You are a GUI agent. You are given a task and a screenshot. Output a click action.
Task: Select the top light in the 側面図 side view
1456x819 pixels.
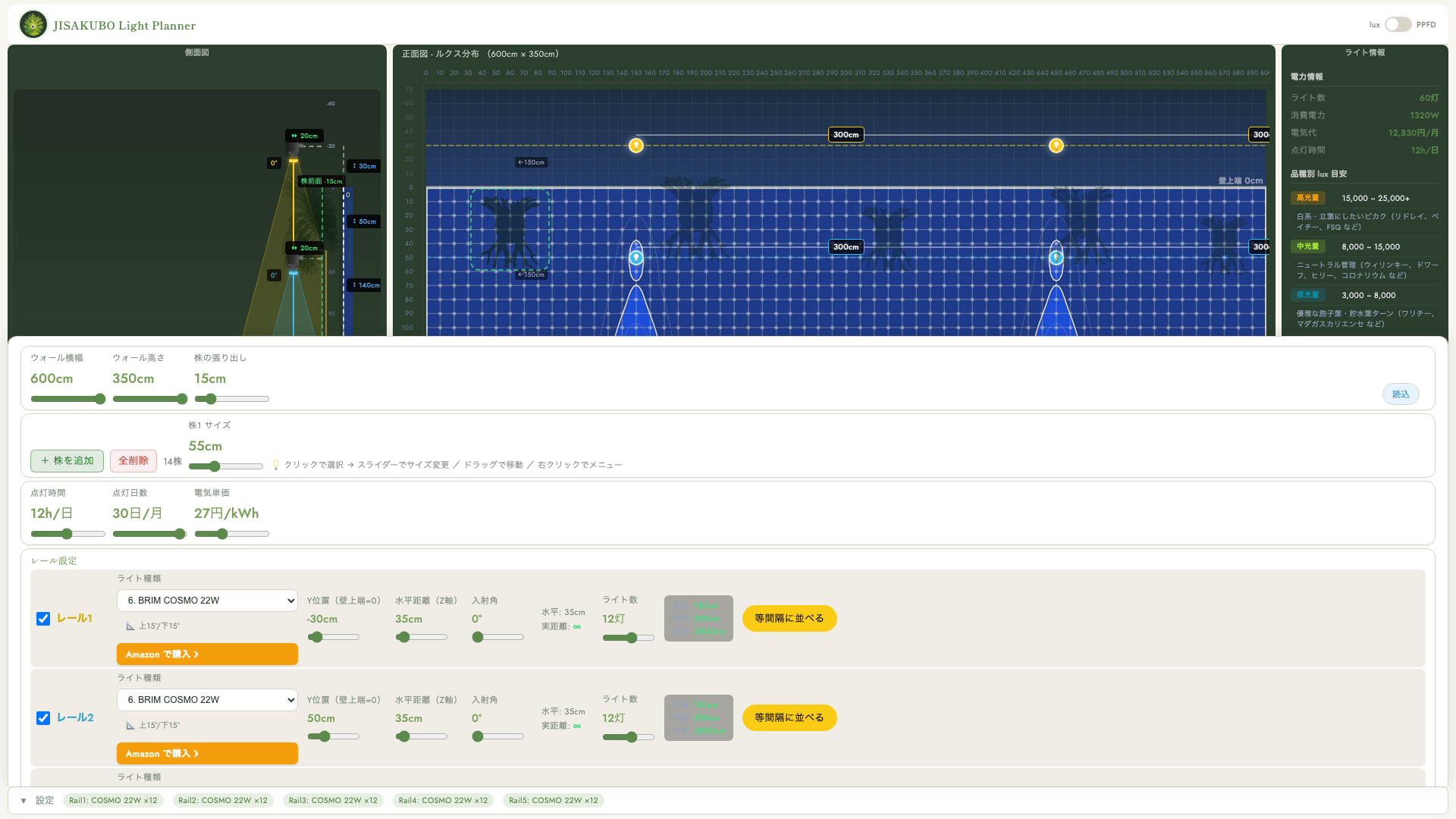pos(295,152)
